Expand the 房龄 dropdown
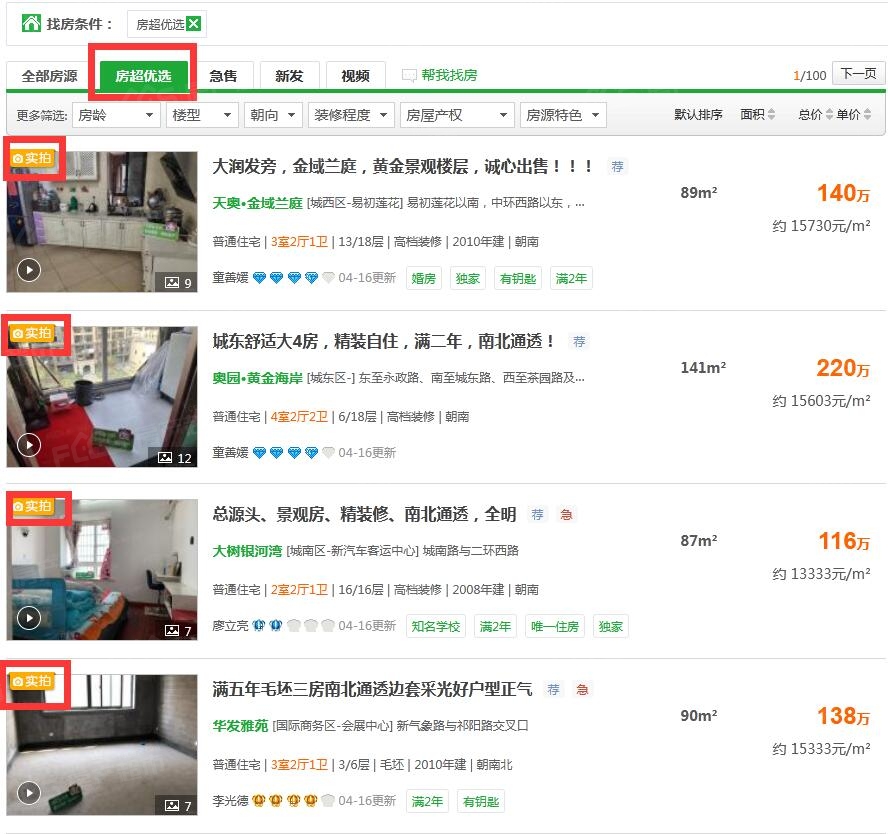The image size is (888, 834). click(117, 115)
